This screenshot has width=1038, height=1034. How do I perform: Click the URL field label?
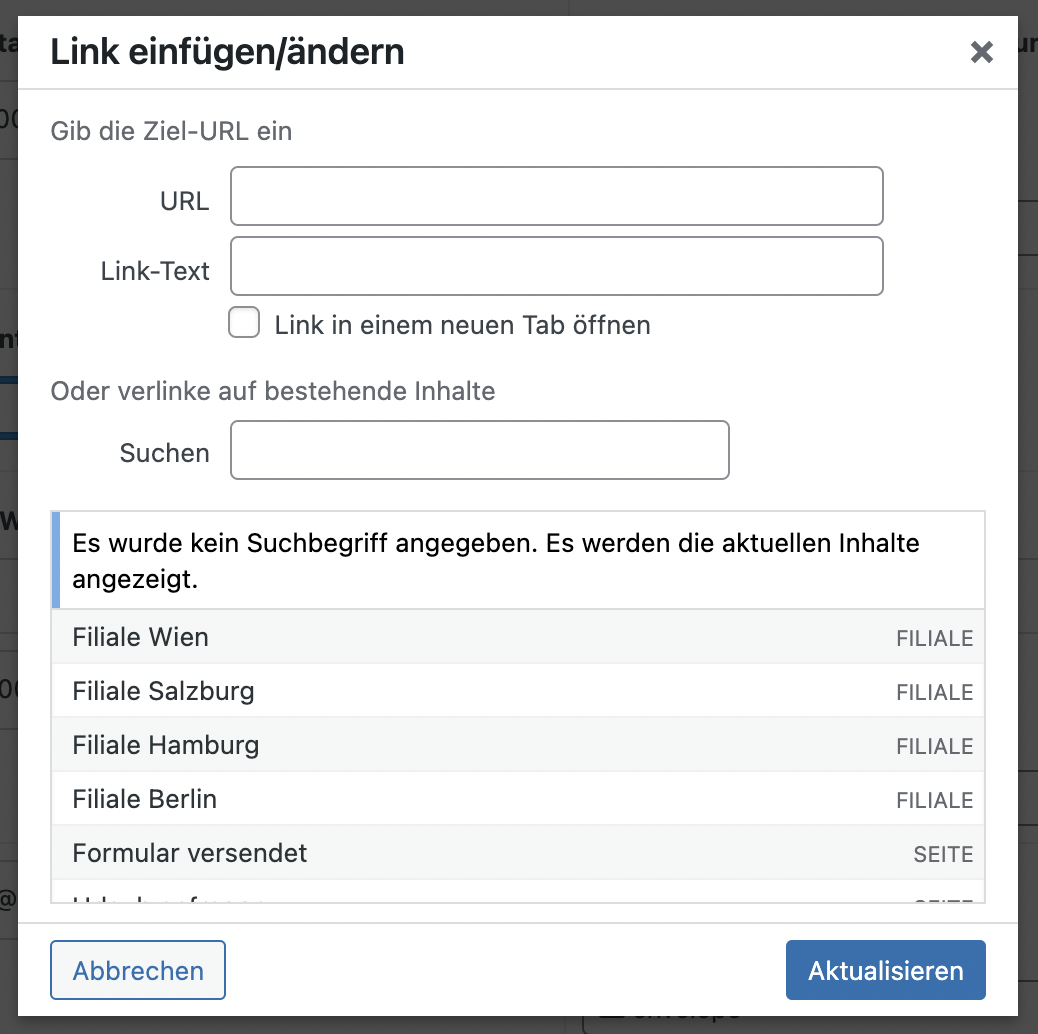[184, 201]
